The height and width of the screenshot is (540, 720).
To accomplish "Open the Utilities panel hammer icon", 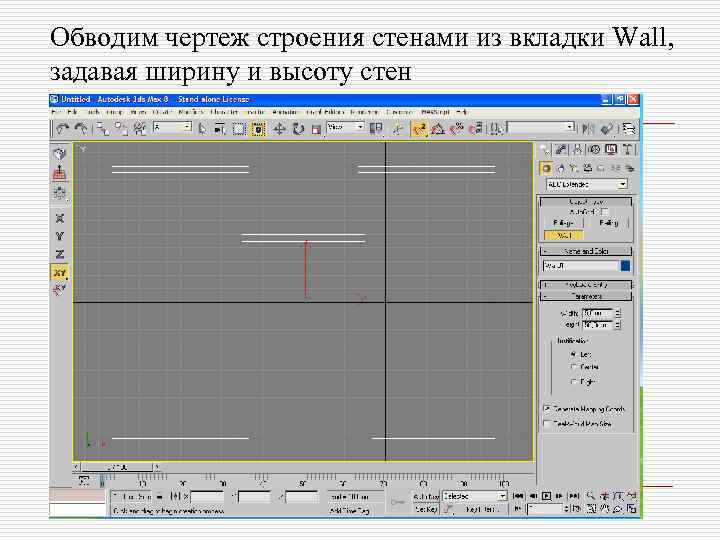I will [627, 150].
